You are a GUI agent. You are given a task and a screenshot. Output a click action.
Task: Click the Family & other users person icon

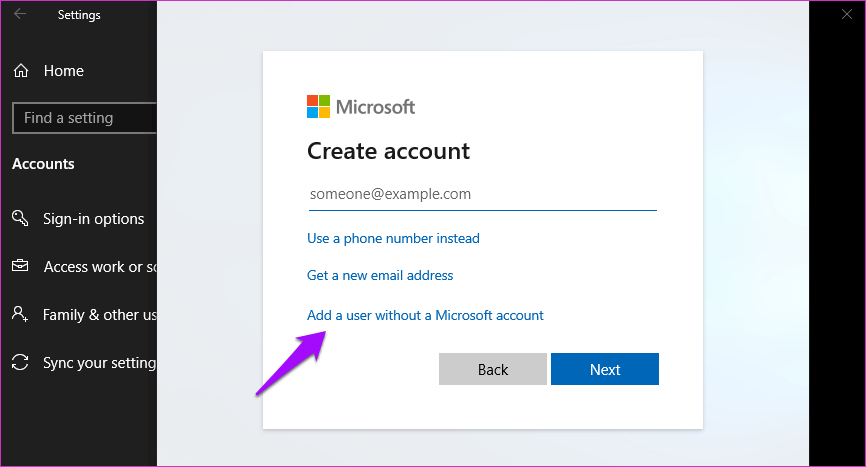(20, 314)
